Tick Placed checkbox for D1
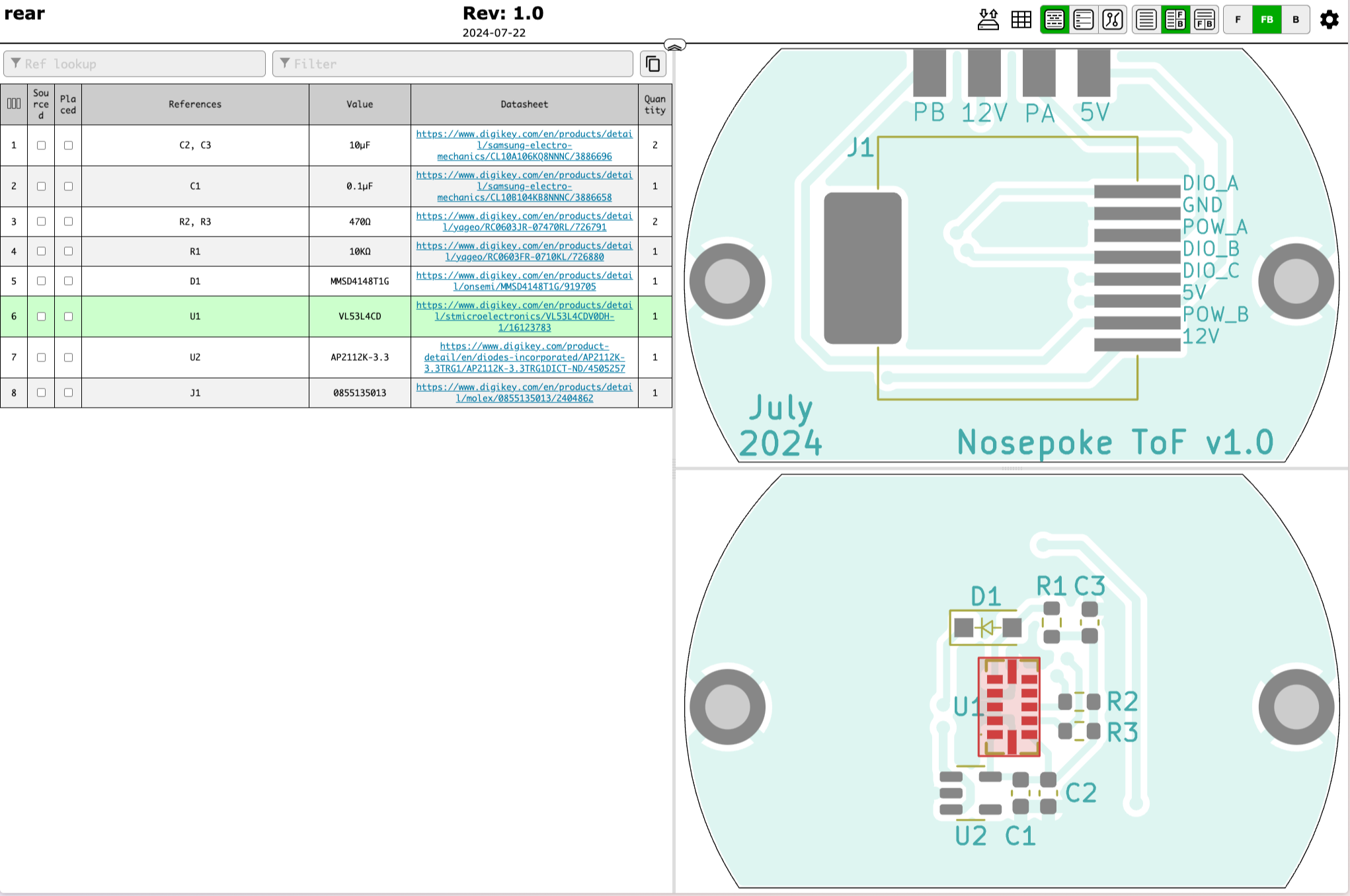The width and height of the screenshot is (1350, 896). coord(68,281)
